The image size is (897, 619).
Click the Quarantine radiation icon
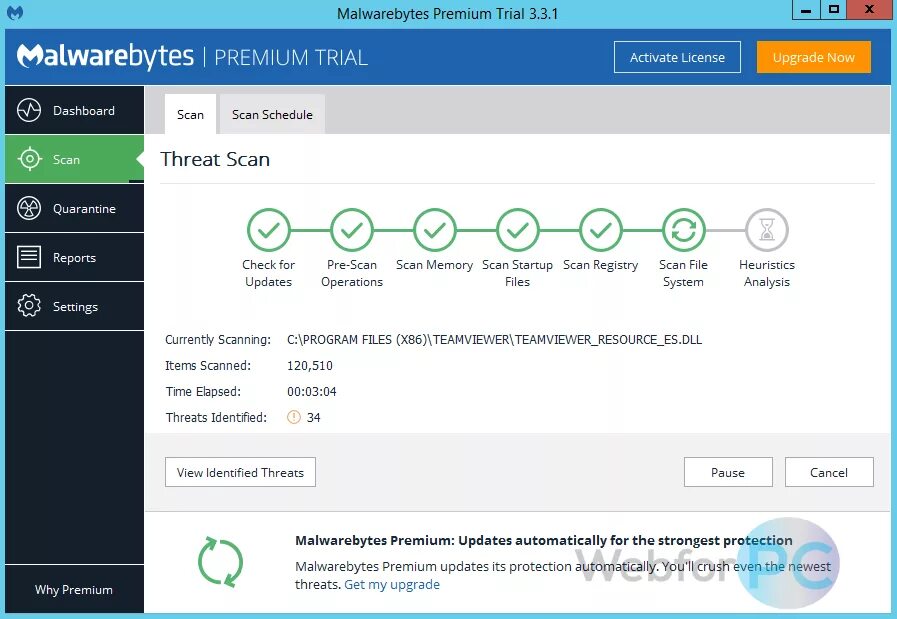click(x=29, y=208)
